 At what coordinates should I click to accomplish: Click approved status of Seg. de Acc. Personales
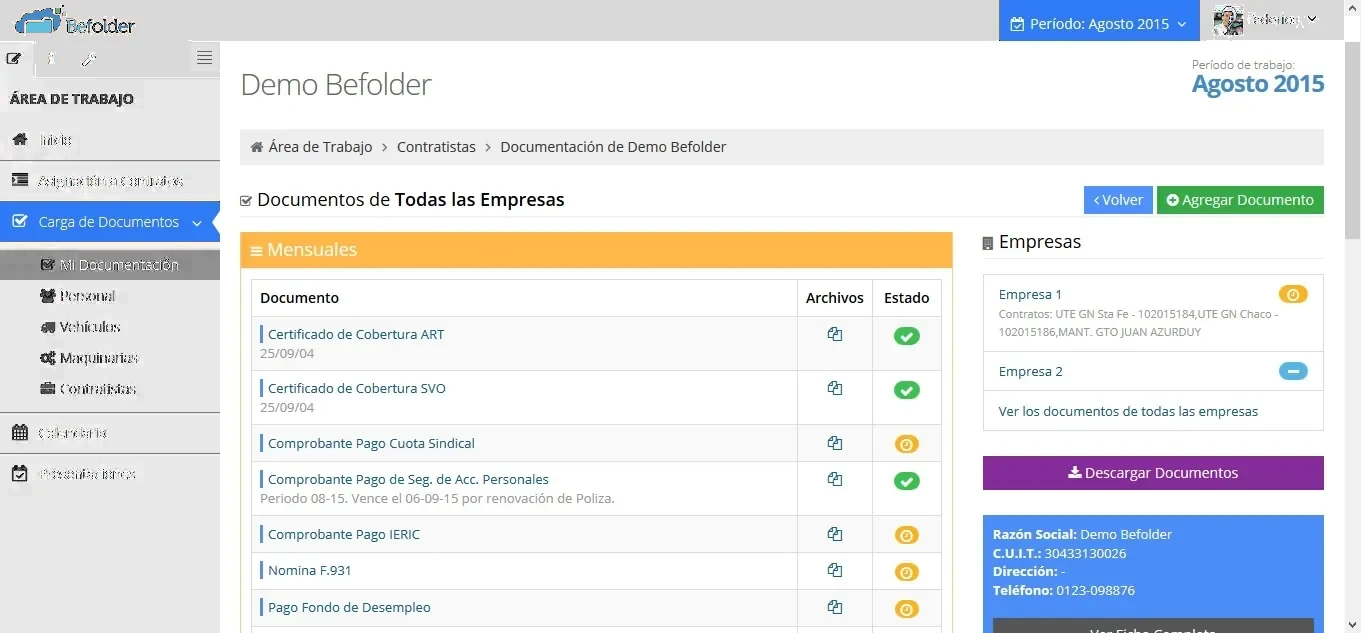tap(907, 481)
